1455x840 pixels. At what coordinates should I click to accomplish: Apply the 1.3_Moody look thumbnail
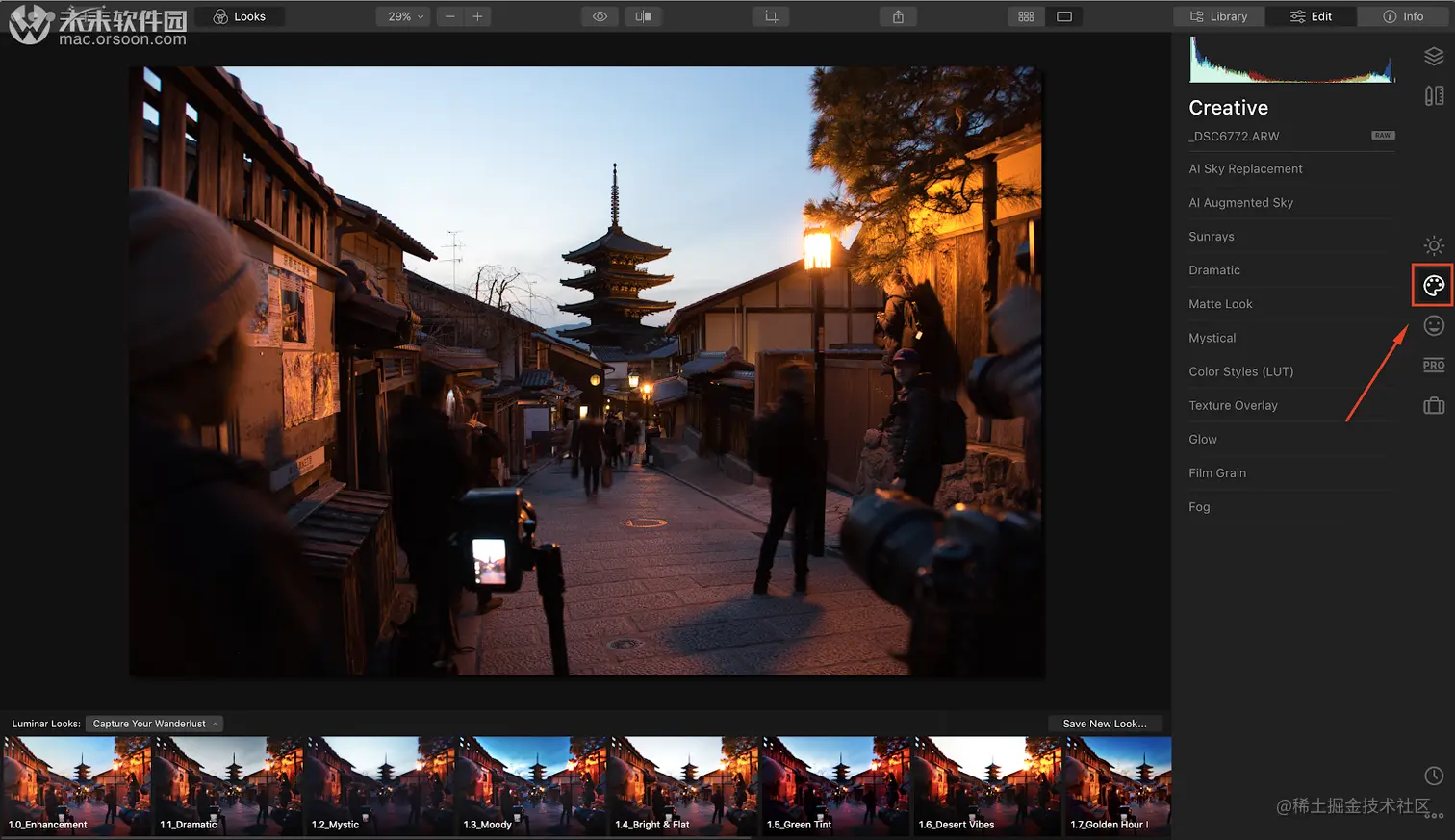click(531, 785)
